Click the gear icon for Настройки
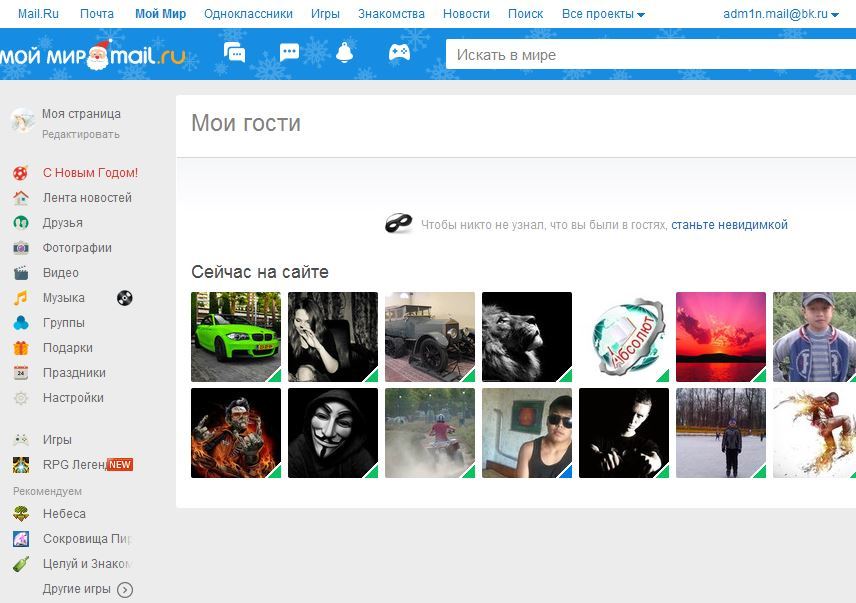 (21, 398)
